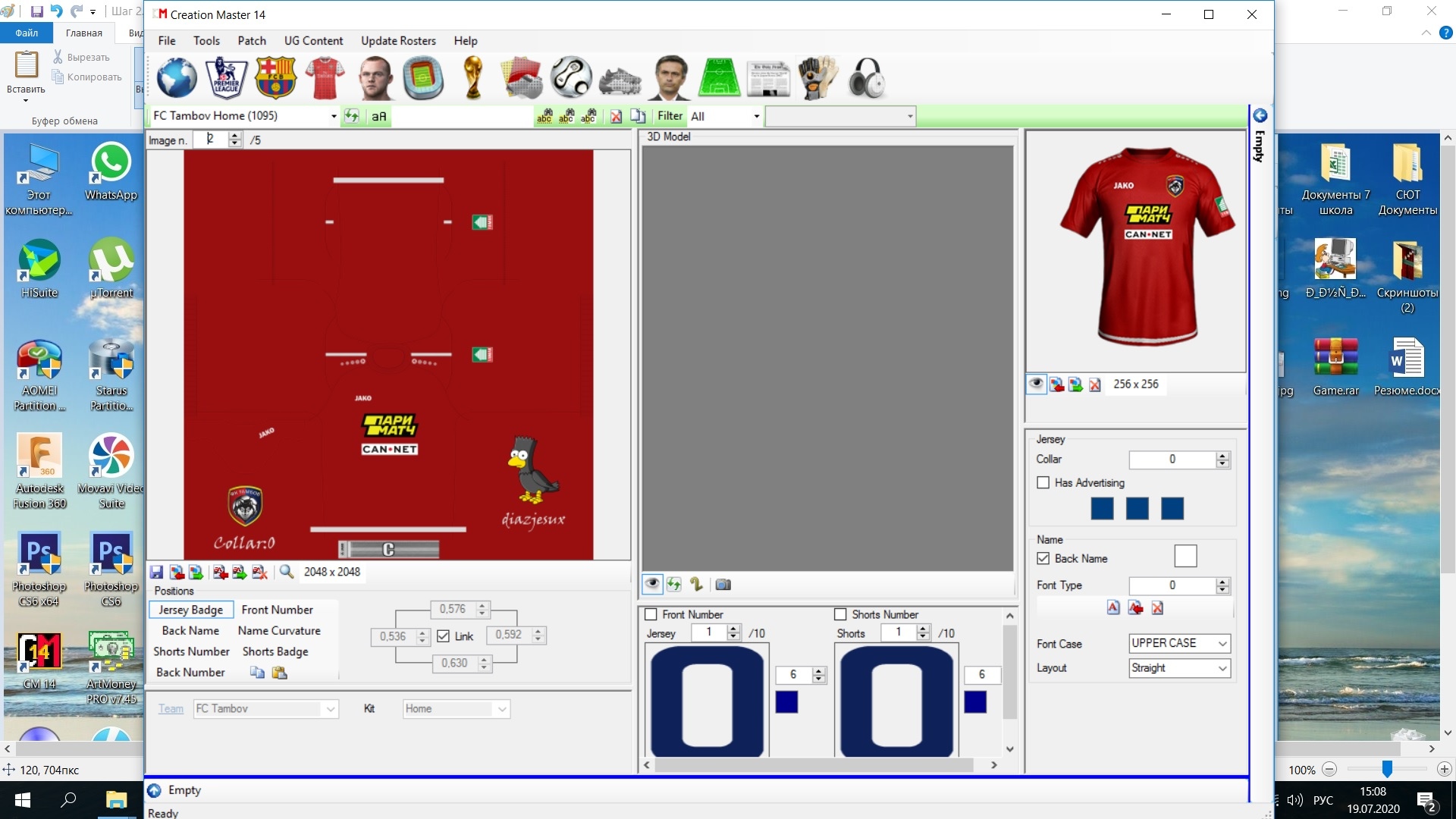1456x819 pixels.
Task: Toggle the Link checkbox in Positions
Action: pyautogui.click(x=444, y=636)
